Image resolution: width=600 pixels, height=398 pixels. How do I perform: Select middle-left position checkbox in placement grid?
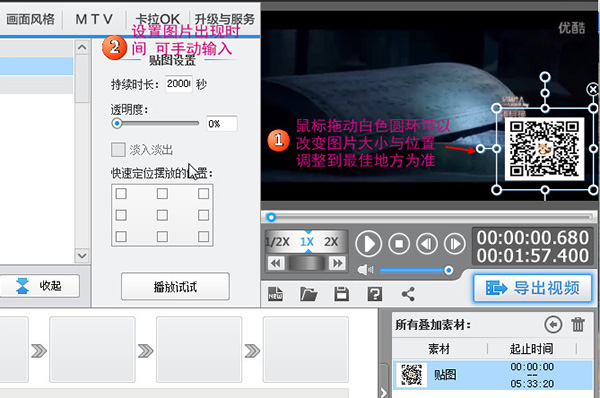click(121, 215)
